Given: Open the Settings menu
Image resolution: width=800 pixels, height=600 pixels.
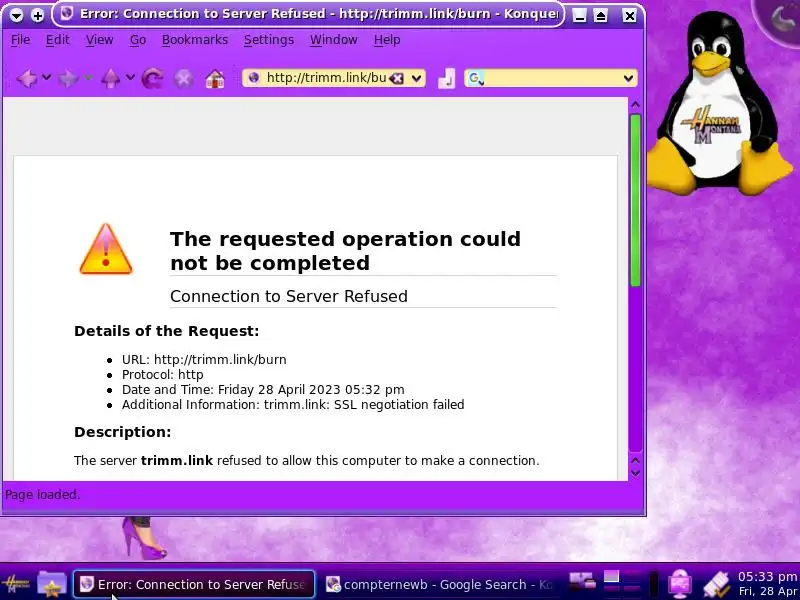Looking at the screenshot, I should pyautogui.click(x=269, y=40).
